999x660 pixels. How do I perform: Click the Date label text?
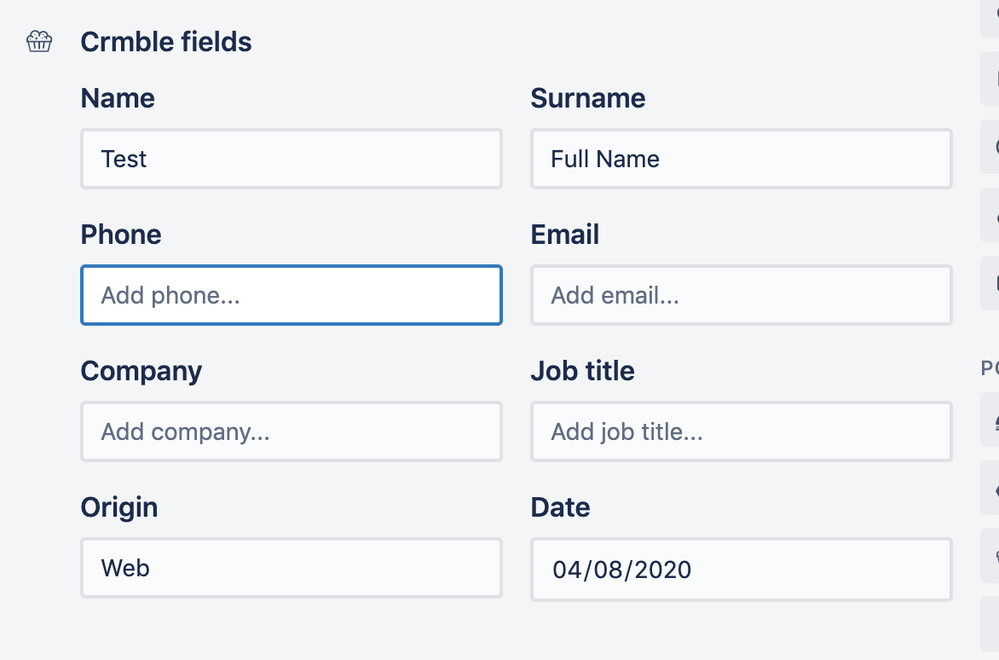point(560,507)
